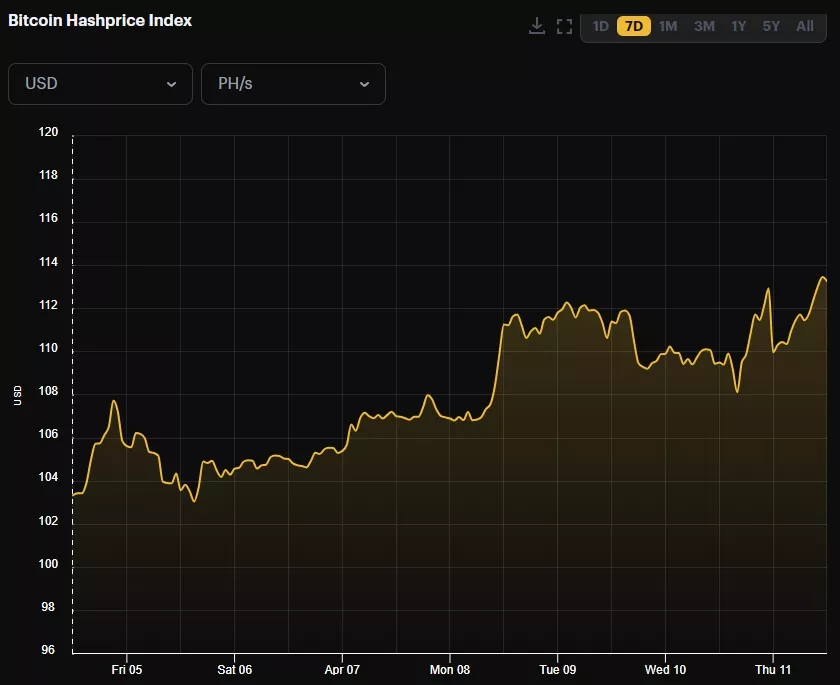This screenshot has width=840, height=685.
Task: Switch to the 3M time range
Action: pyautogui.click(x=704, y=26)
